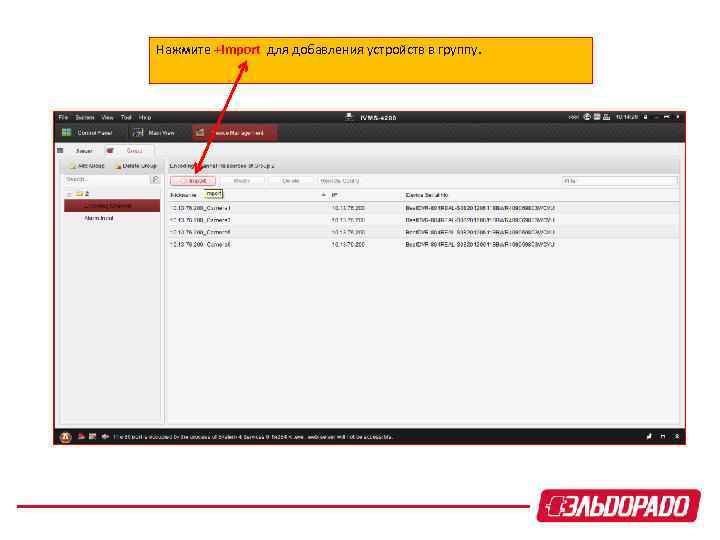This screenshot has height=540, width=720.
Task: Click the serial number of the first row
Action: coord(480,208)
